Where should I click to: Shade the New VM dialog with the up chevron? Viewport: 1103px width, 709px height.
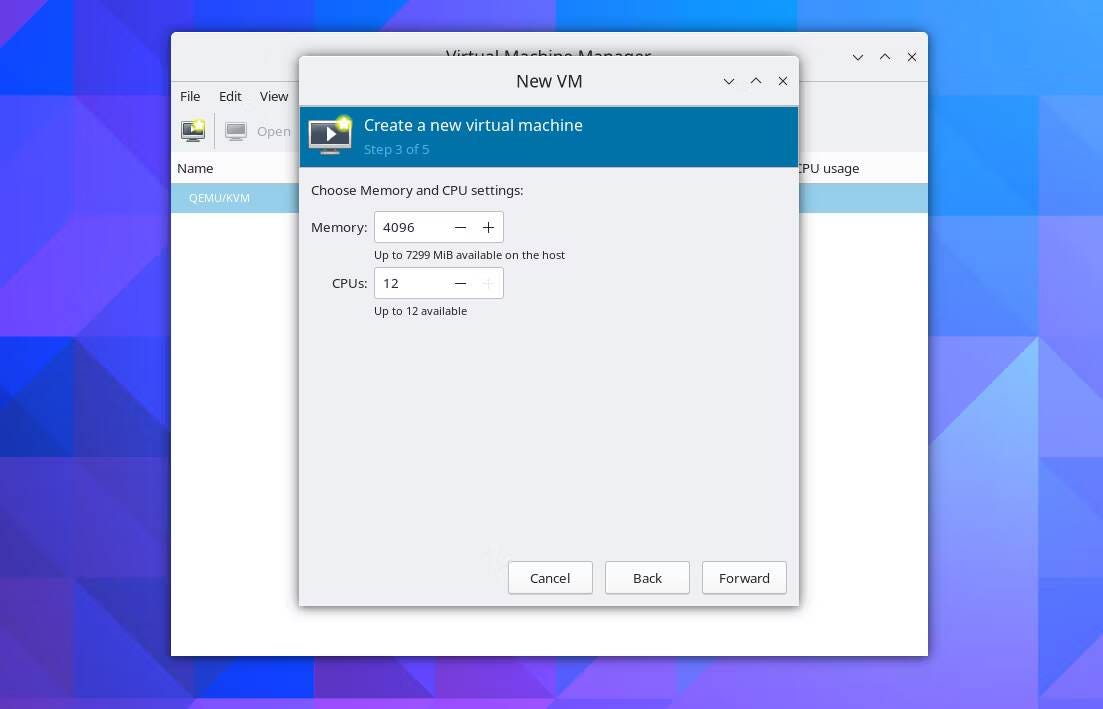point(756,81)
